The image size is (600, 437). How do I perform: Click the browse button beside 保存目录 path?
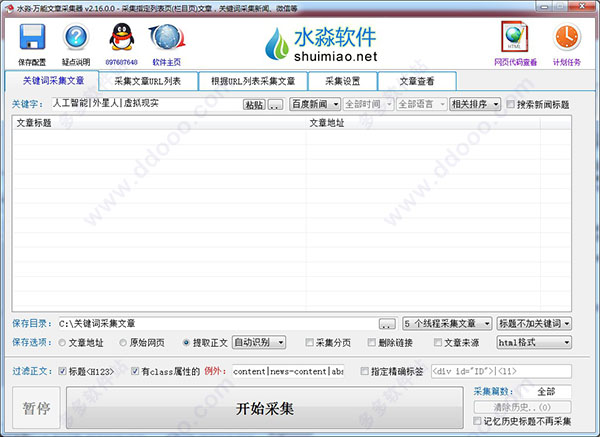tap(387, 324)
